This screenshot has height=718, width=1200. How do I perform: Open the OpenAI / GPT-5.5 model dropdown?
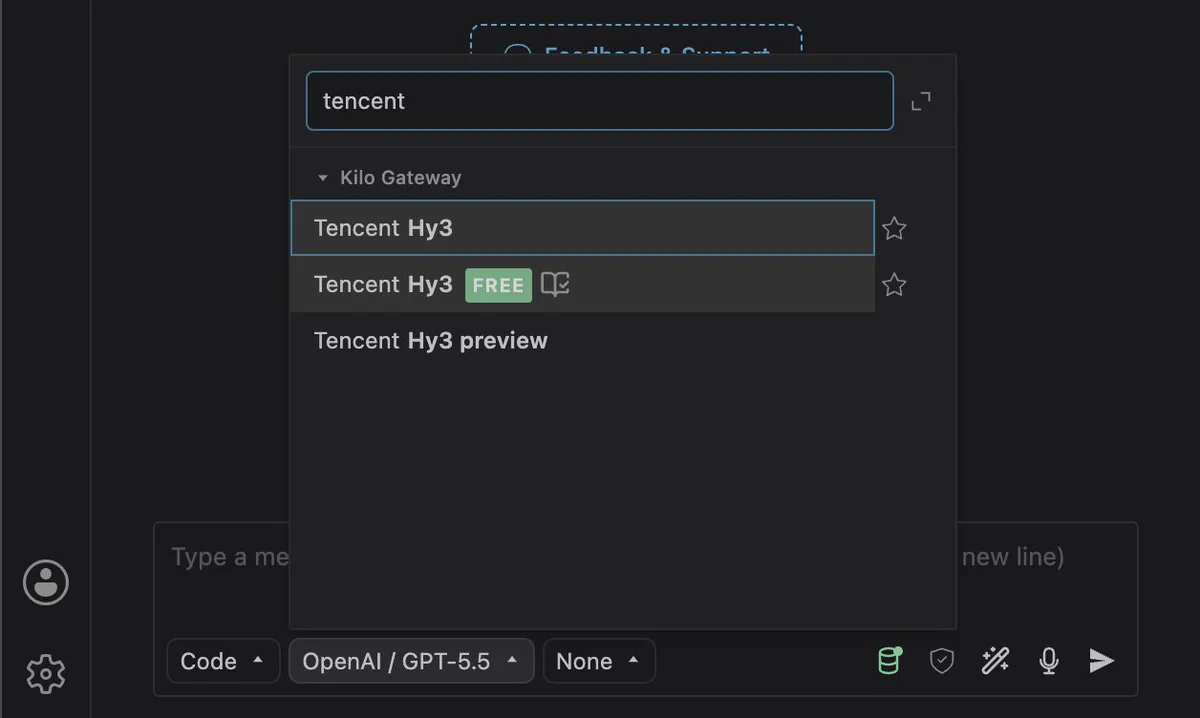click(411, 661)
